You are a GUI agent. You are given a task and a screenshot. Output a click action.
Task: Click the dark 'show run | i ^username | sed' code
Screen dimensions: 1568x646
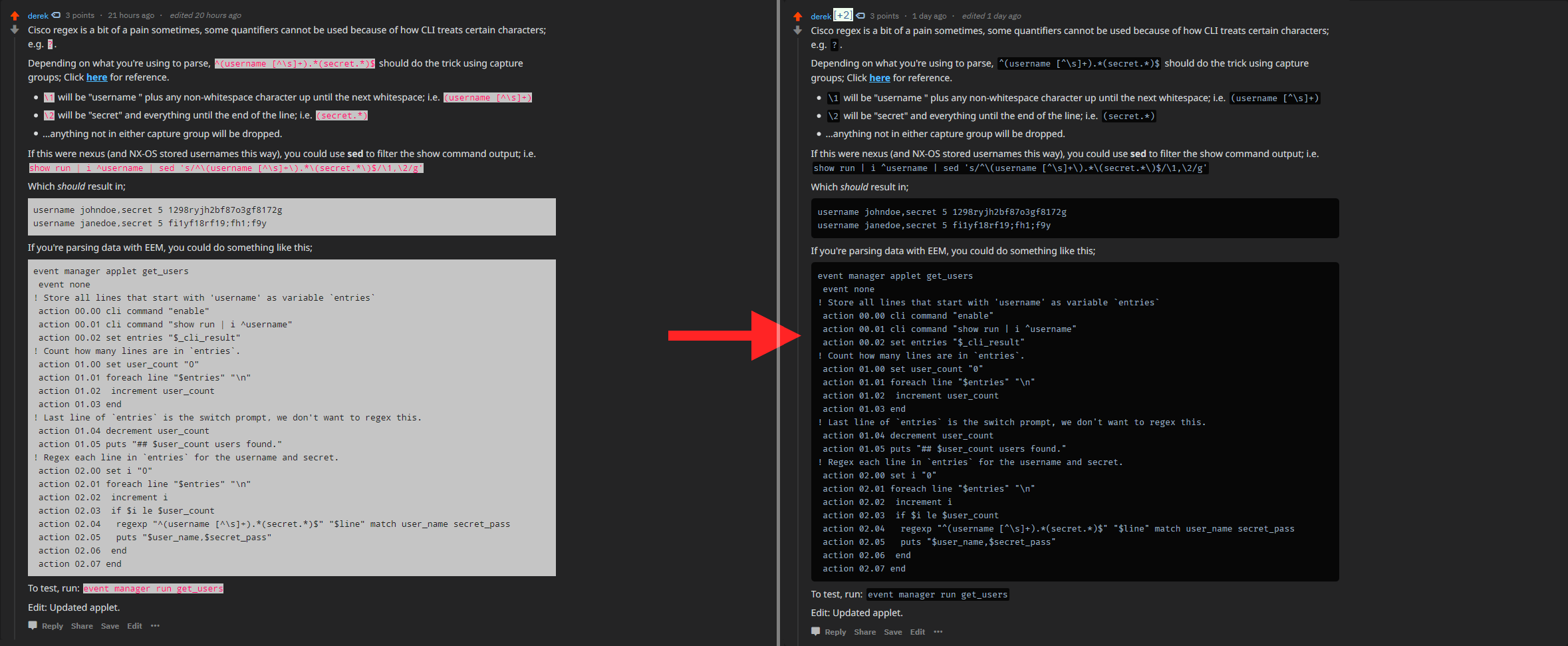pos(1010,168)
